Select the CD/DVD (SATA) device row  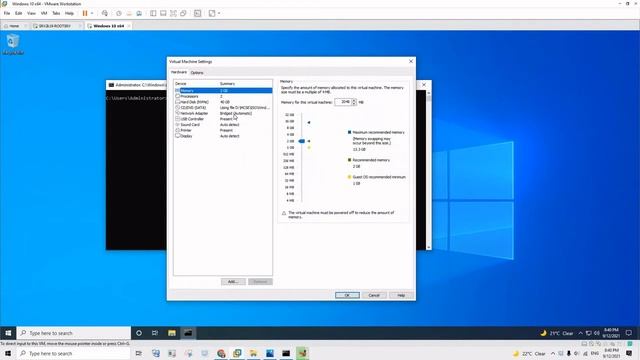click(x=223, y=108)
